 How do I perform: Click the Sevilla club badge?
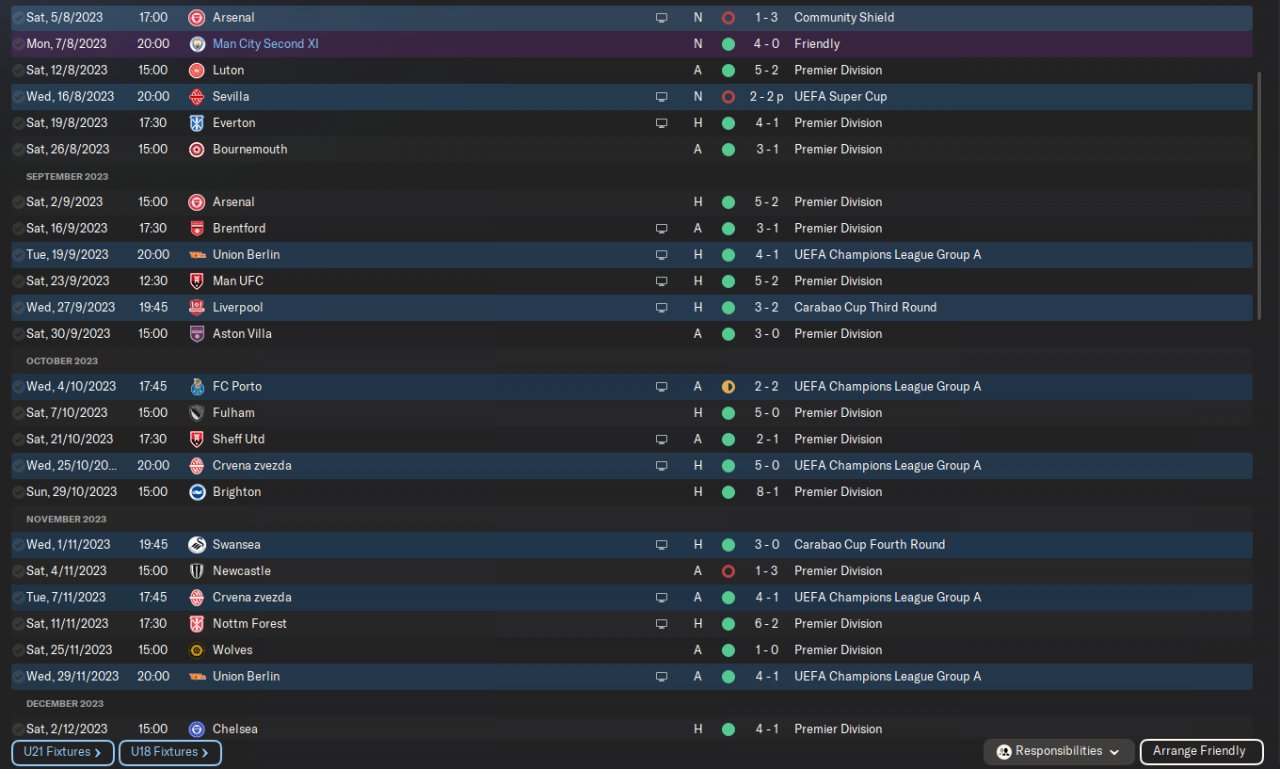tap(197, 97)
